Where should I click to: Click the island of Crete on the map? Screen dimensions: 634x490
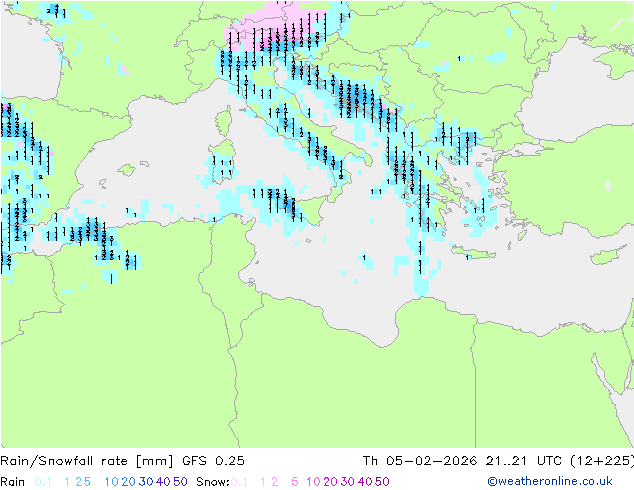(x=472, y=253)
